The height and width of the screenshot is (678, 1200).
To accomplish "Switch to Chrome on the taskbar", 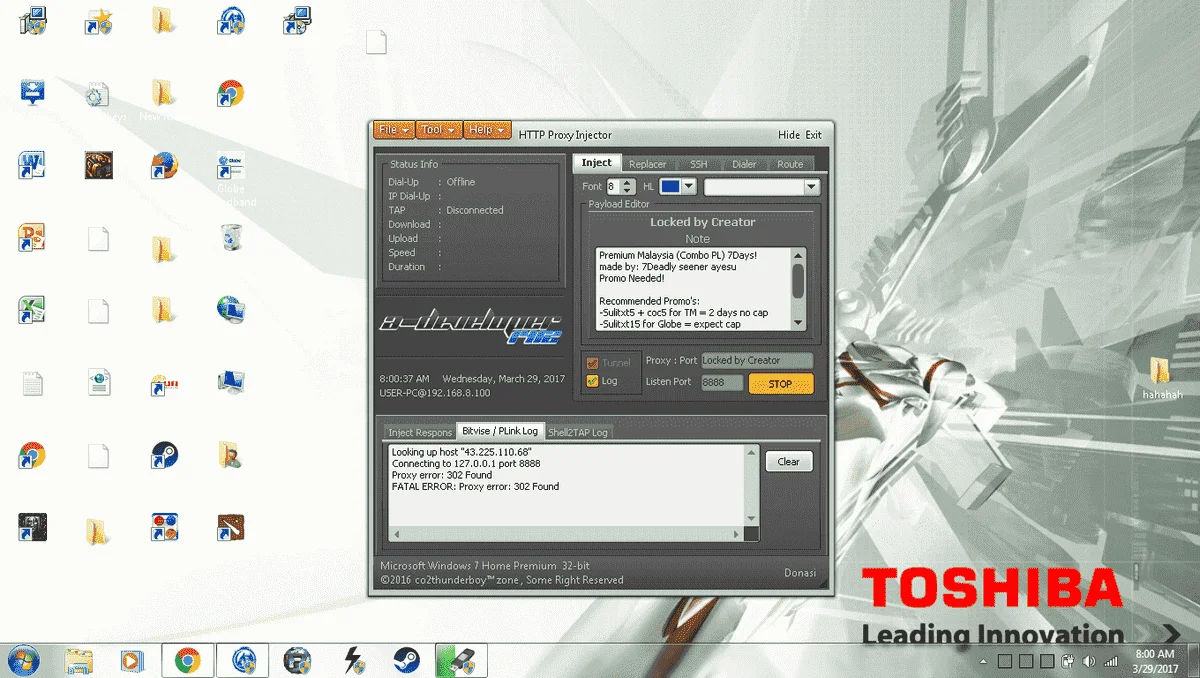I will click(x=187, y=660).
